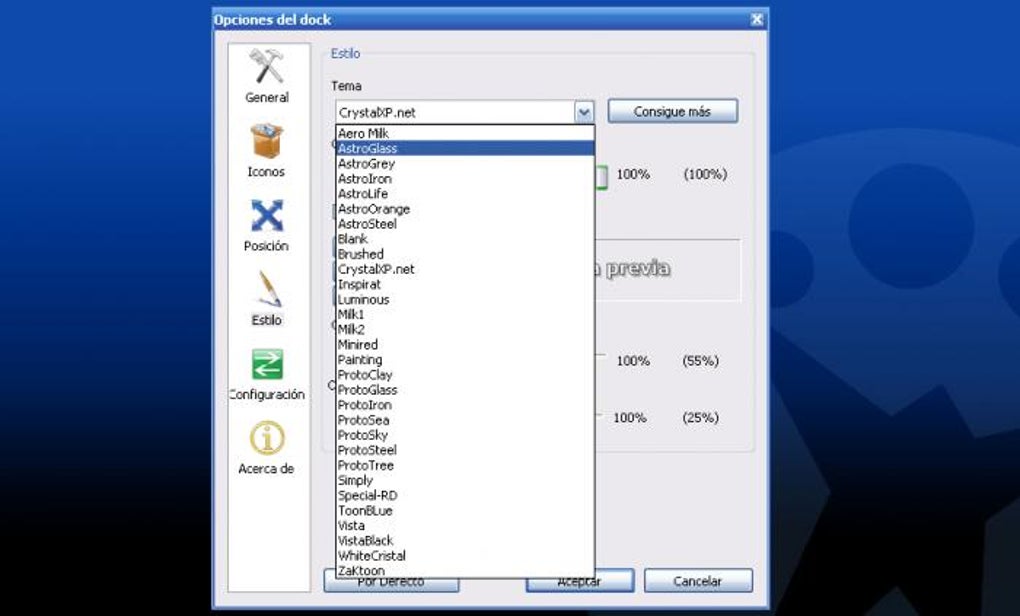Image resolution: width=1020 pixels, height=616 pixels.
Task: Select the ZaKtoon theme
Action: [x=465, y=570]
